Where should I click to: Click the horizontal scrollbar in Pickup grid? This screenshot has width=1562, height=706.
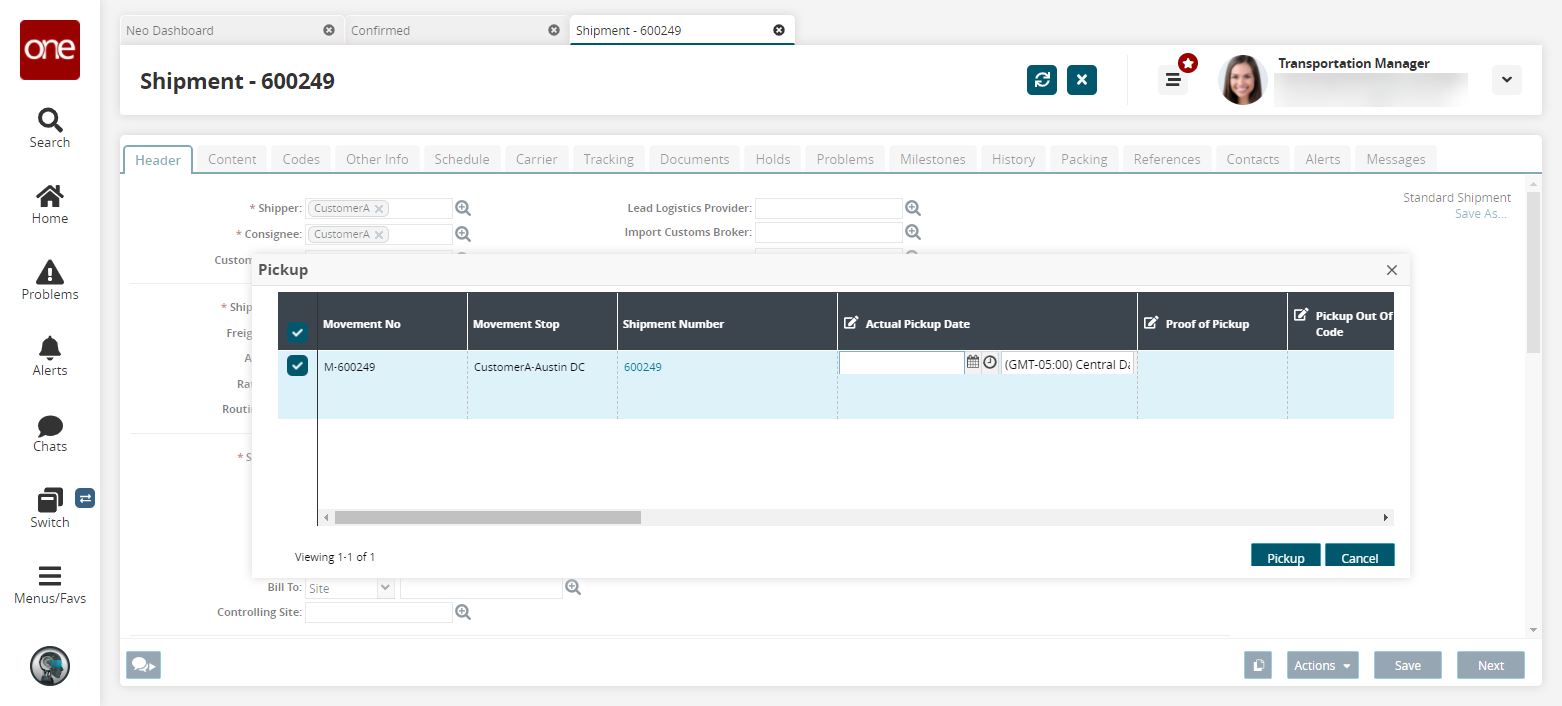pos(488,518)
